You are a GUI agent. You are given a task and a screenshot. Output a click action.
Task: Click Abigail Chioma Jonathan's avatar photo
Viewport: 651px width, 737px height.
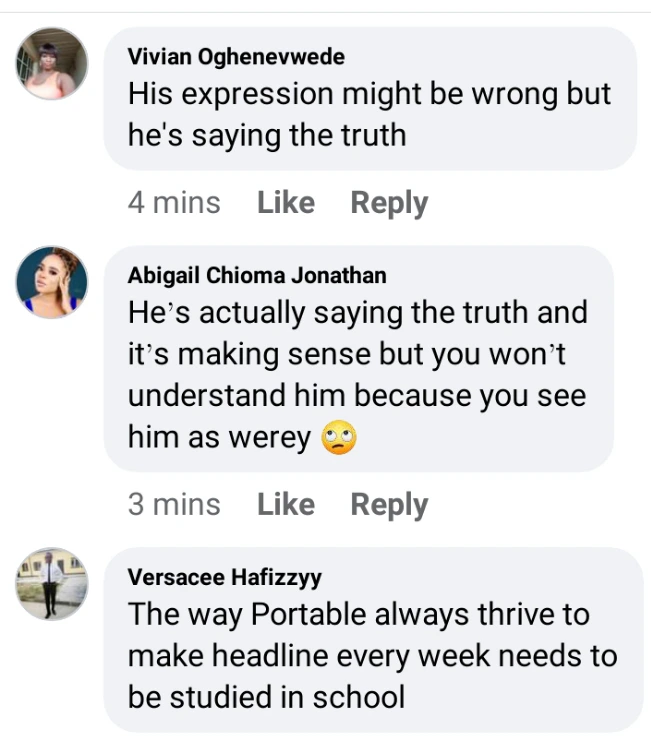(x=52, y=282)
